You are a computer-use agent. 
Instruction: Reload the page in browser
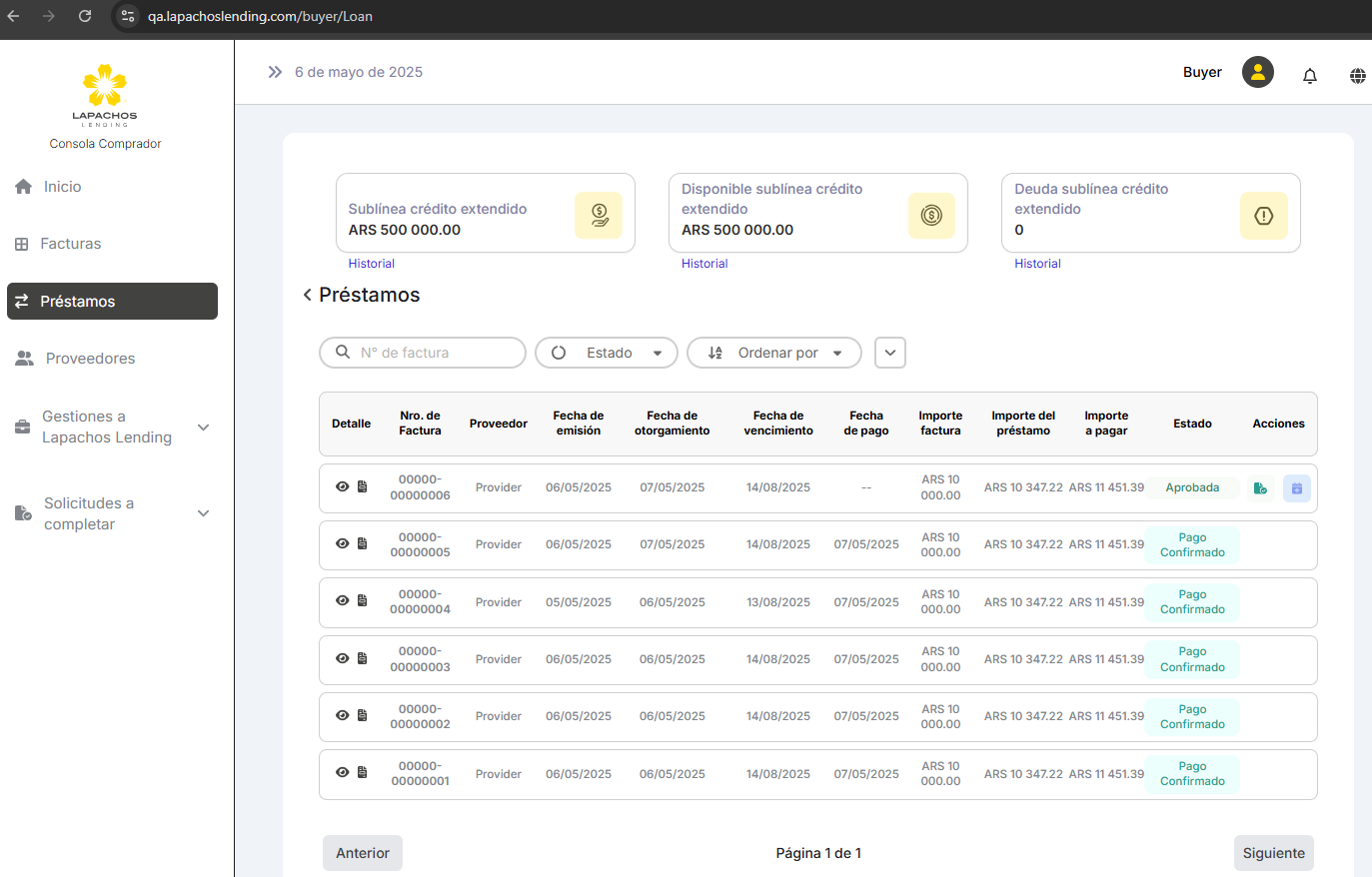click(x=85, y=16)
